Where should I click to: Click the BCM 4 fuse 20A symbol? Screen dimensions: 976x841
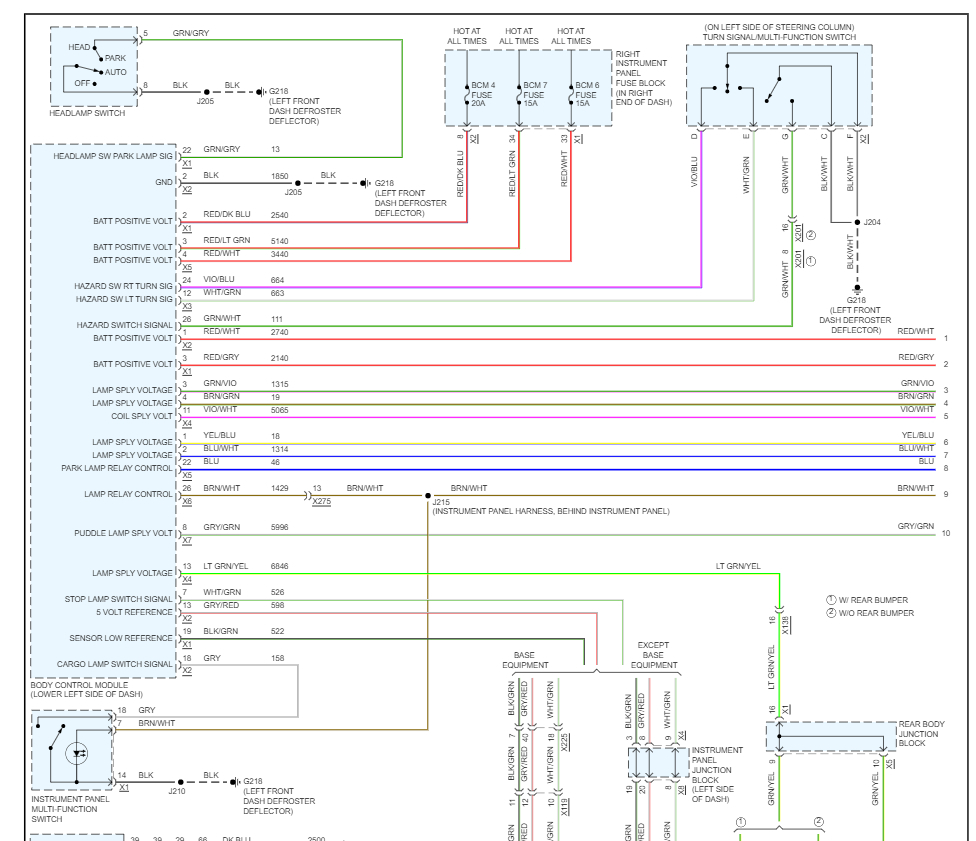click(x=467, y=95)
